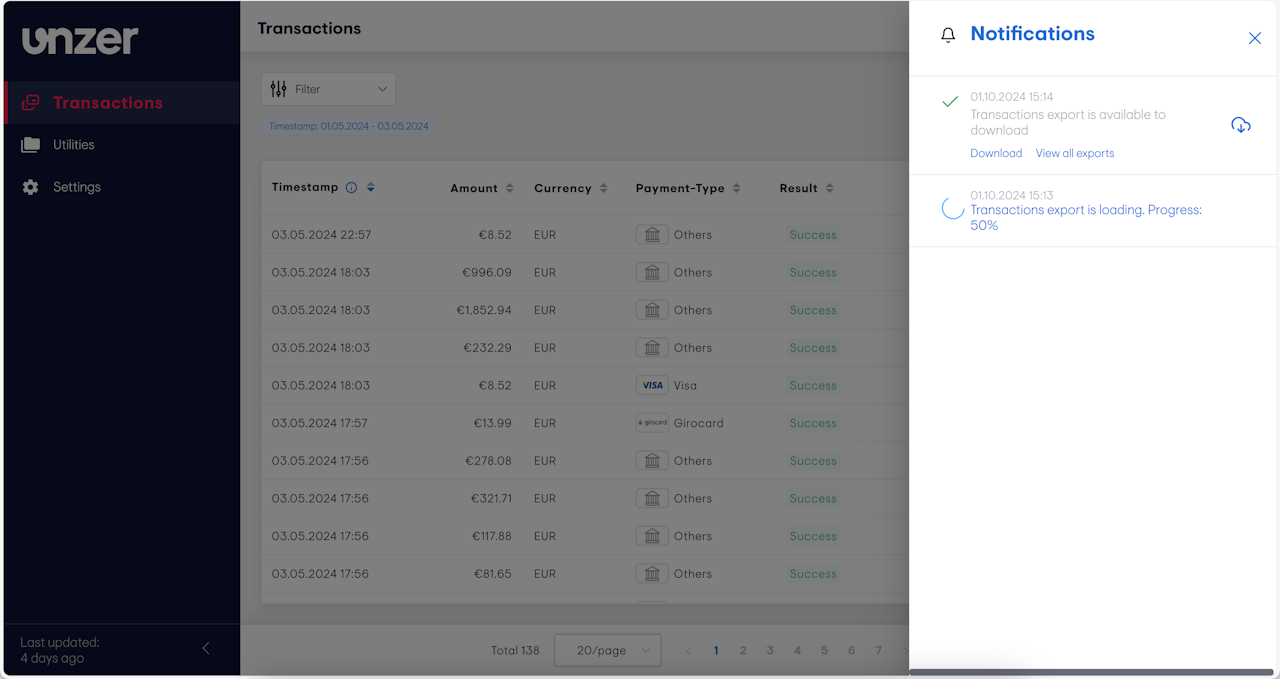Viewport: 1280px width, 679px height.
Task: Click the cloud download icon in notifications
Action: click(1240, 125)
